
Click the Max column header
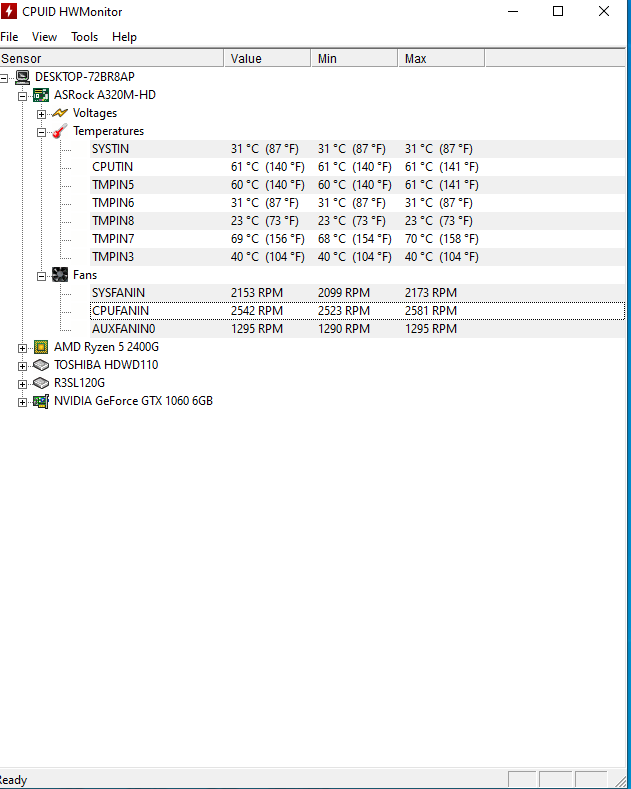pyautogui.click(x=441, y=58)
